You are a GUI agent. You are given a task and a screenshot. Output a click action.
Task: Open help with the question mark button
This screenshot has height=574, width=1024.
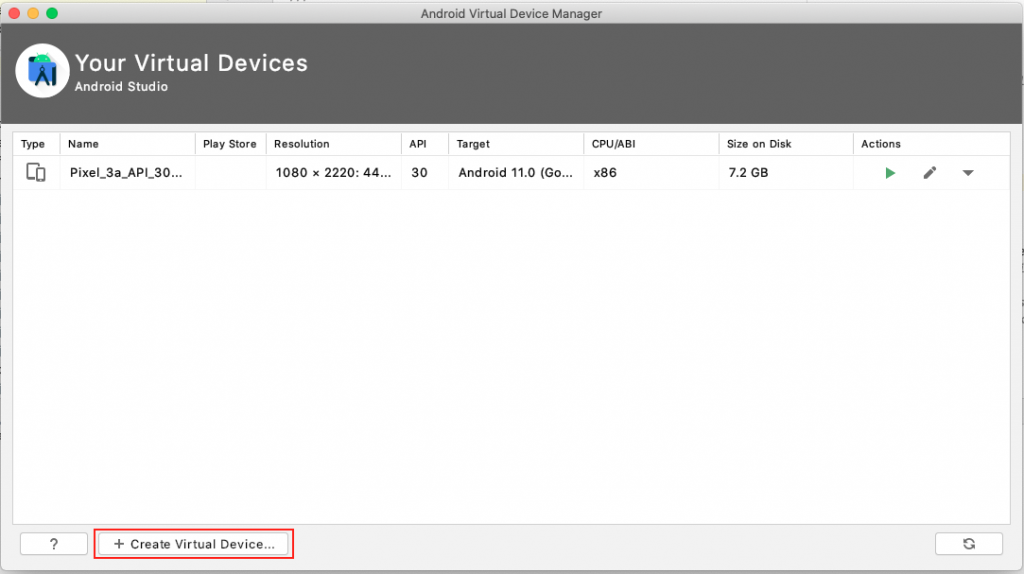point(54,544)
